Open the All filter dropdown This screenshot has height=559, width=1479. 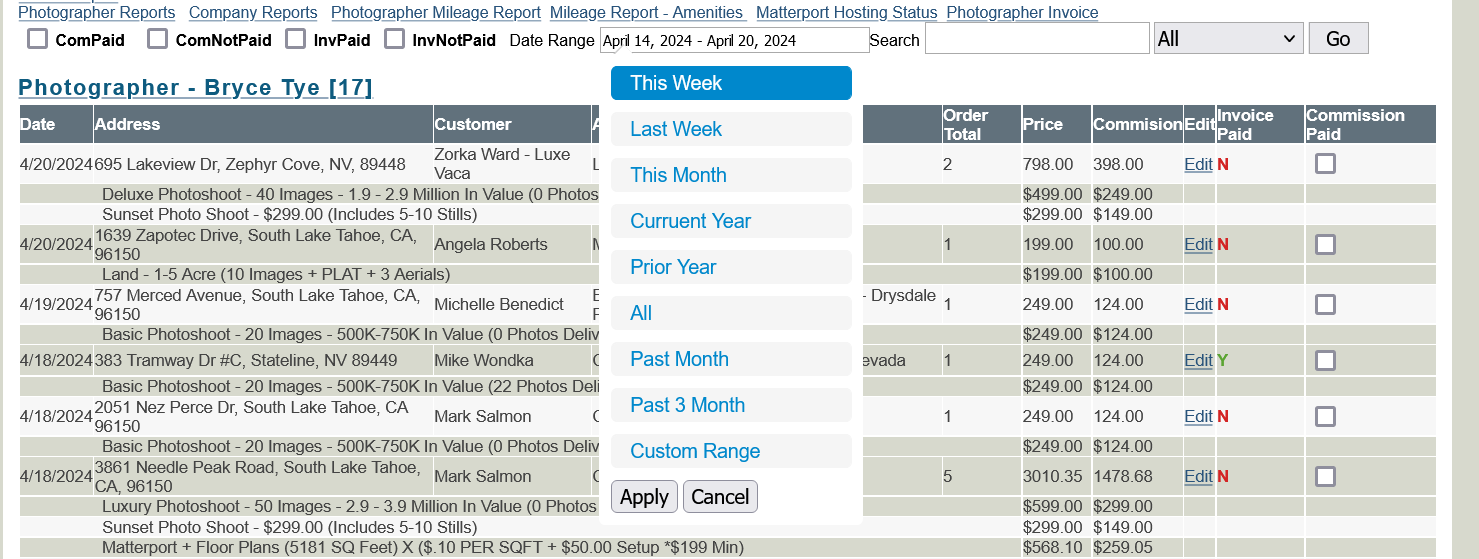(x=1227, y=39)
